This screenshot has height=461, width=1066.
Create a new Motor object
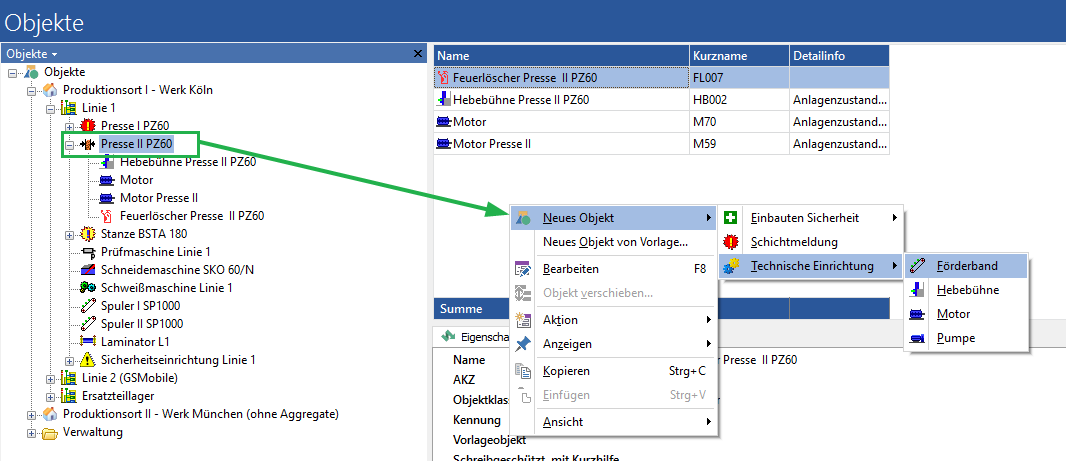click(966, 314)
